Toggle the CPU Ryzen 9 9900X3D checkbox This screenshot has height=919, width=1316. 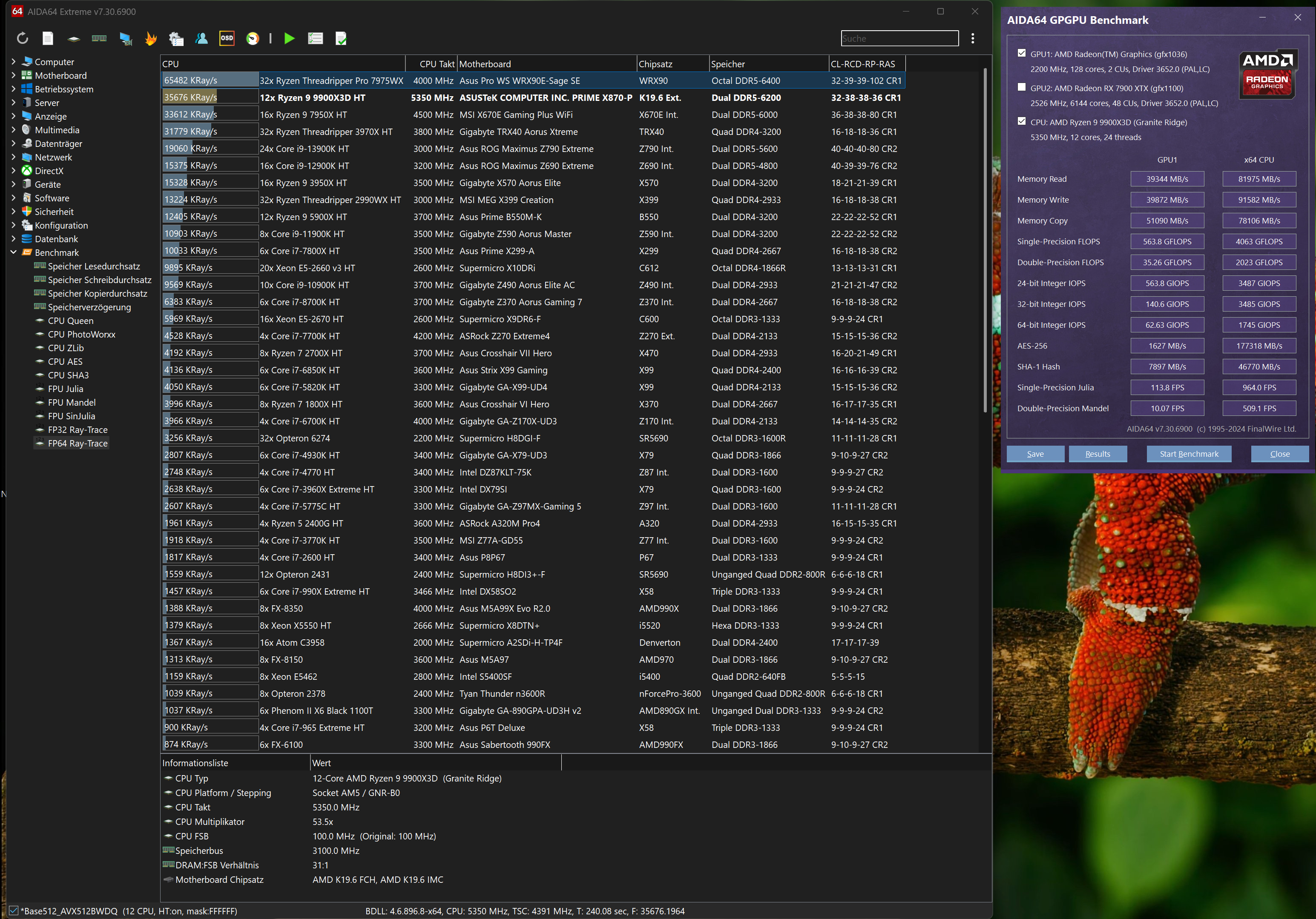pyautogui.click(x=1021, y=121)
